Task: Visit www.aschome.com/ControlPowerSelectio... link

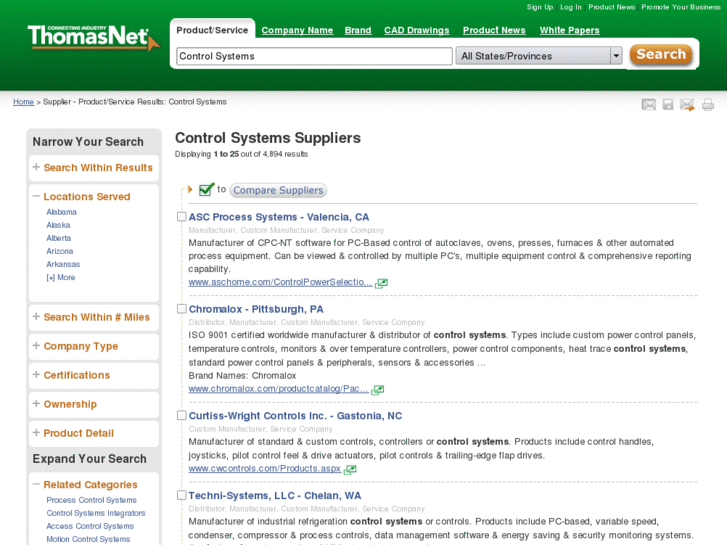Action: [280, 282]
